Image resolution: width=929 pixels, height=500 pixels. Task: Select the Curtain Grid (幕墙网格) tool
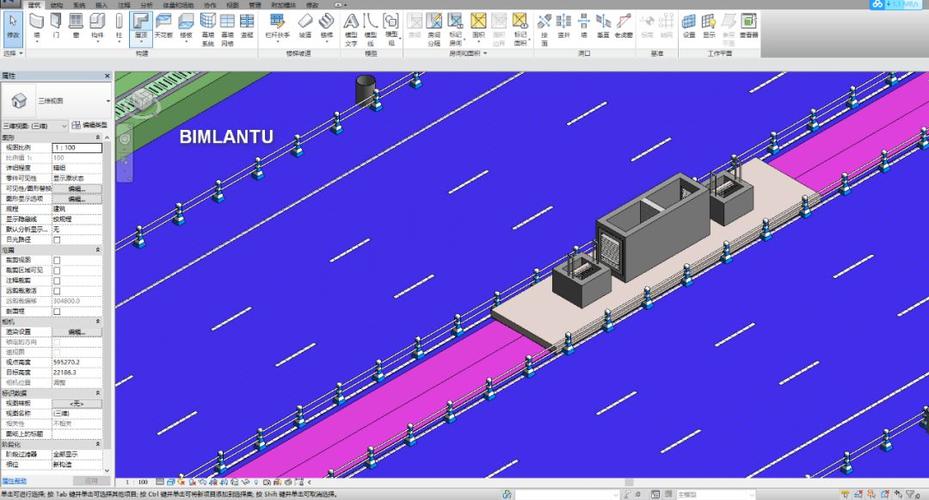click(x=228, y=28)
